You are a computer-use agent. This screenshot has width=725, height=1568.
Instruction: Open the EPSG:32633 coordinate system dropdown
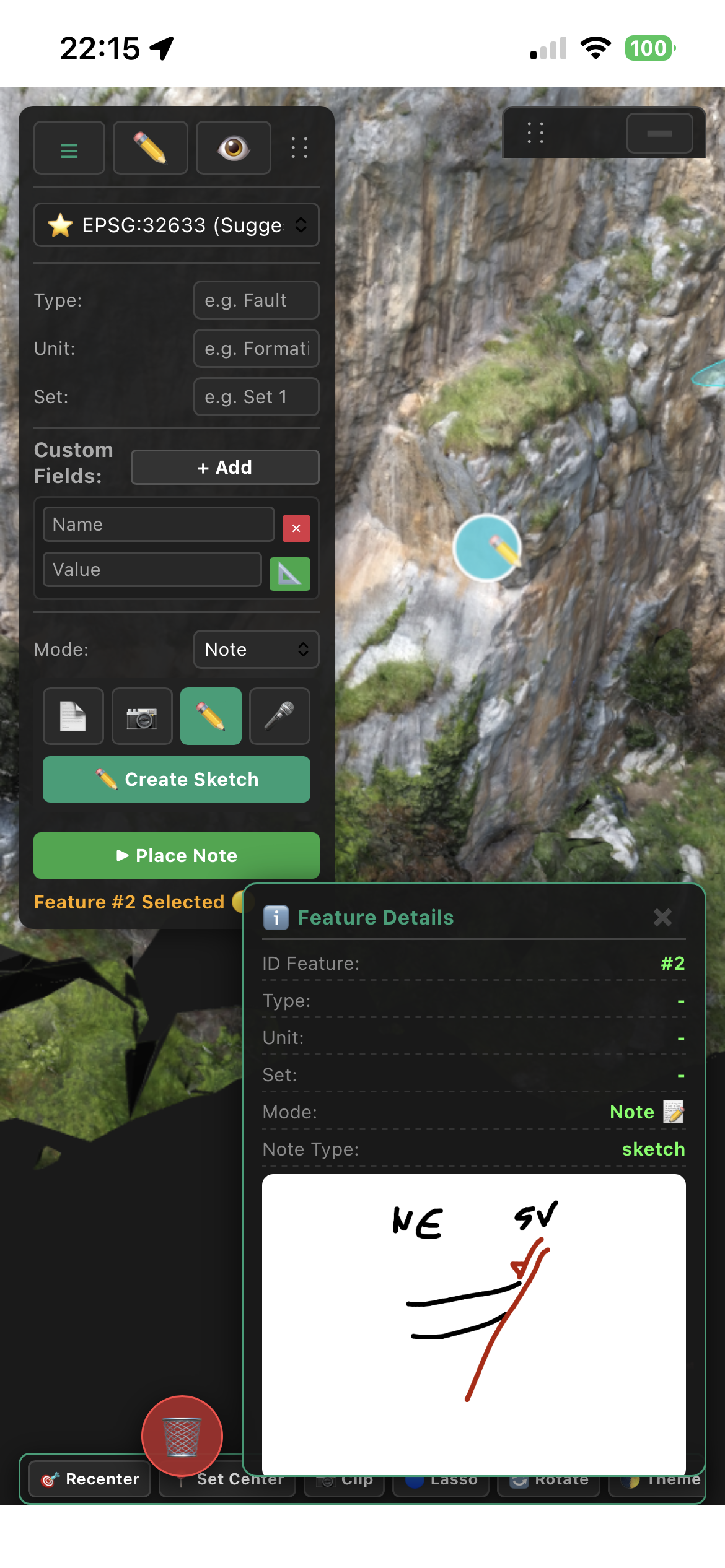[177, 225]
